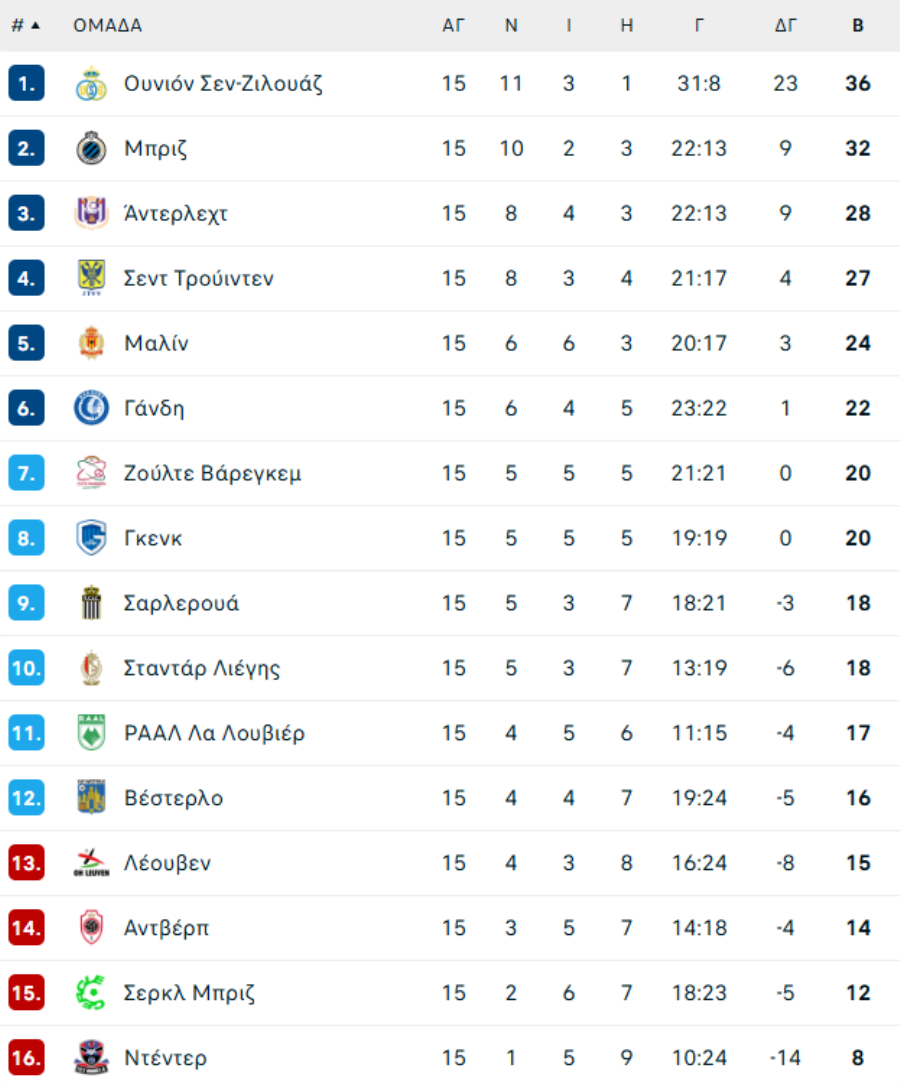Sort standings by ΟΜΑΔΑ column header
900x1087 pixels.
pos(108,26)
